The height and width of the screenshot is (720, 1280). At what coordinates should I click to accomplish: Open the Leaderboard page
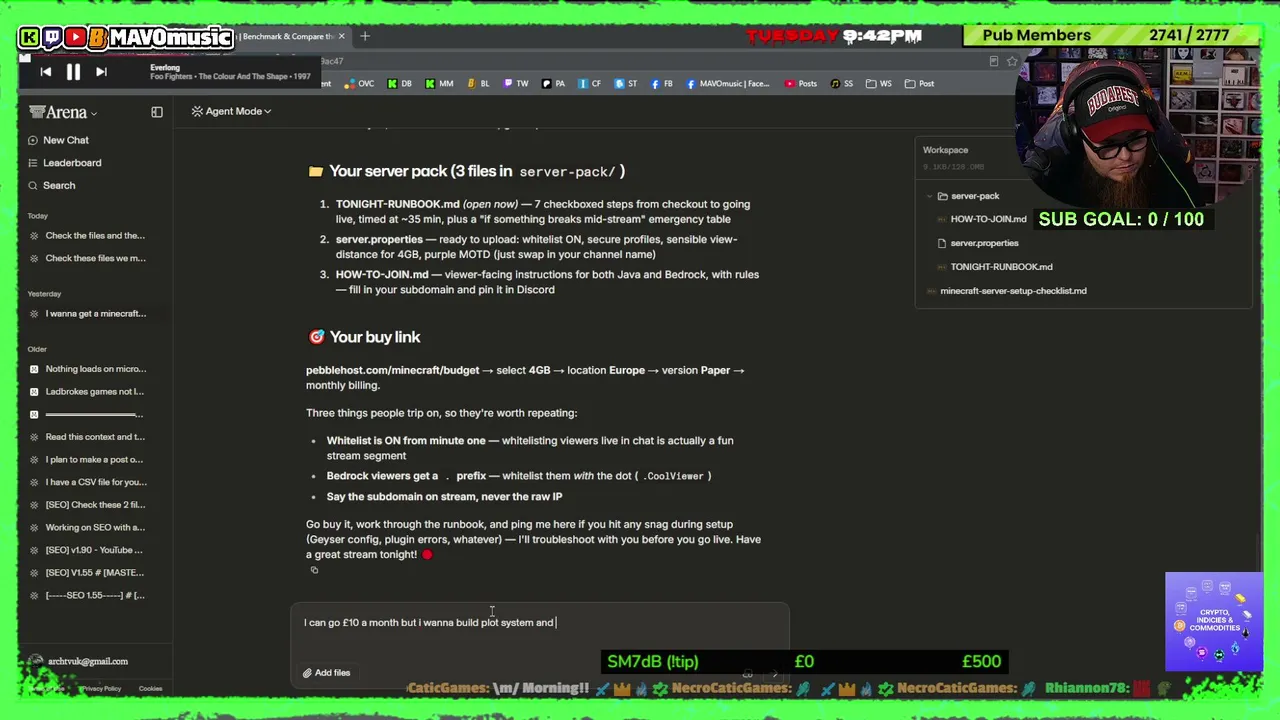point(64,163)
